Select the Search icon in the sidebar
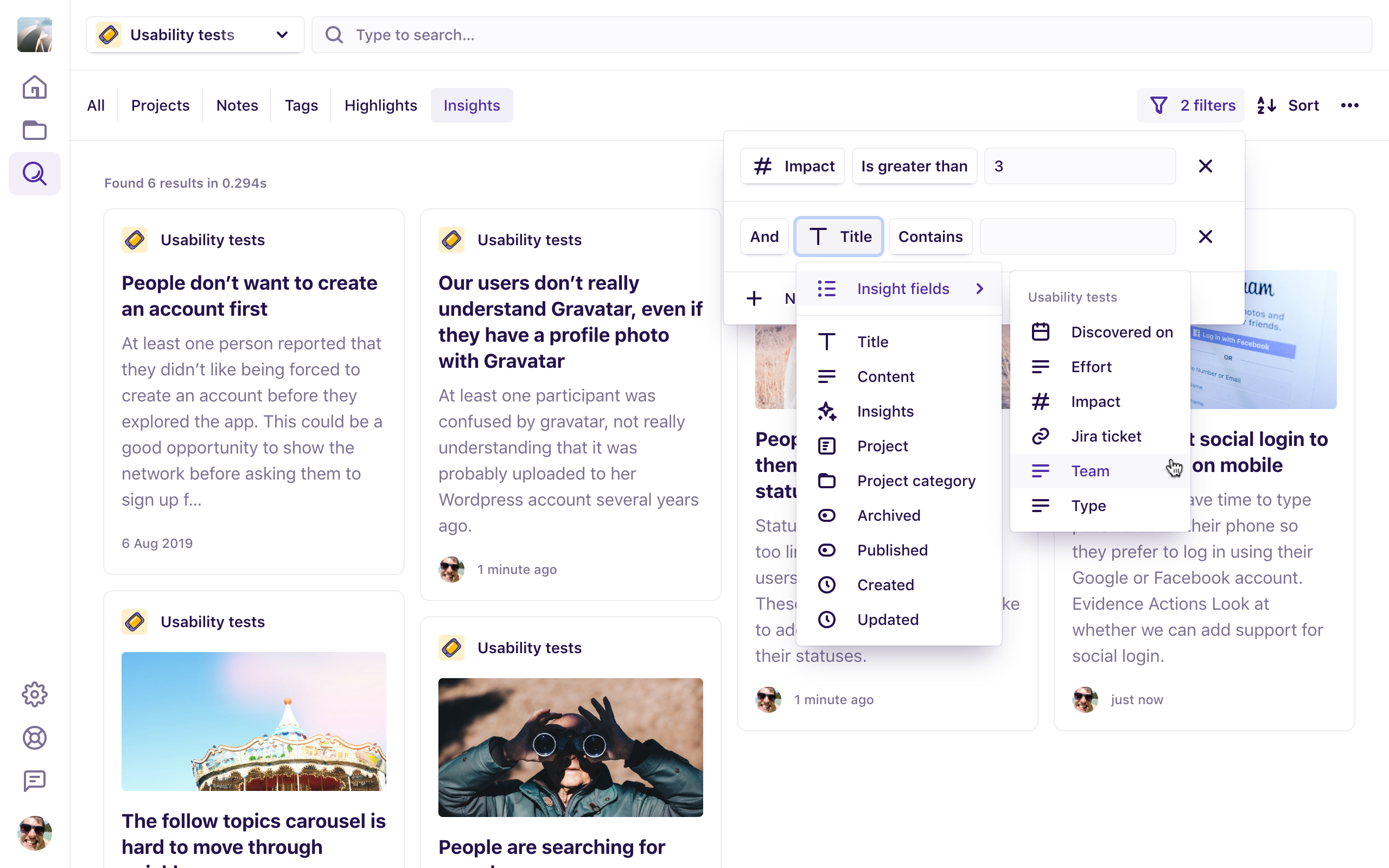This screenshot has height=868, width=1389. point(34,174)
